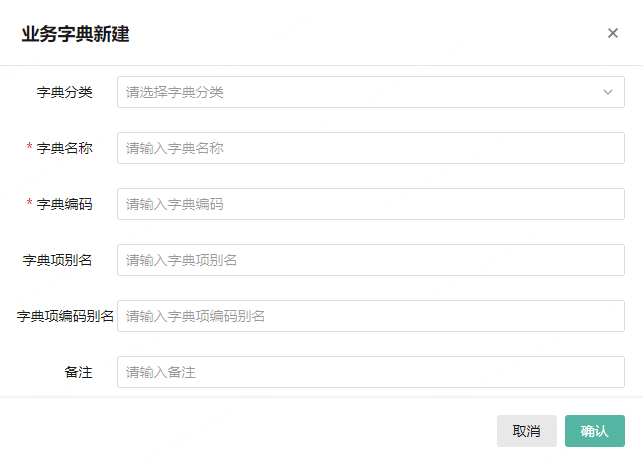
Task: Click the red asterisk beside 字典名称
Action: click(x=30, y=148)
